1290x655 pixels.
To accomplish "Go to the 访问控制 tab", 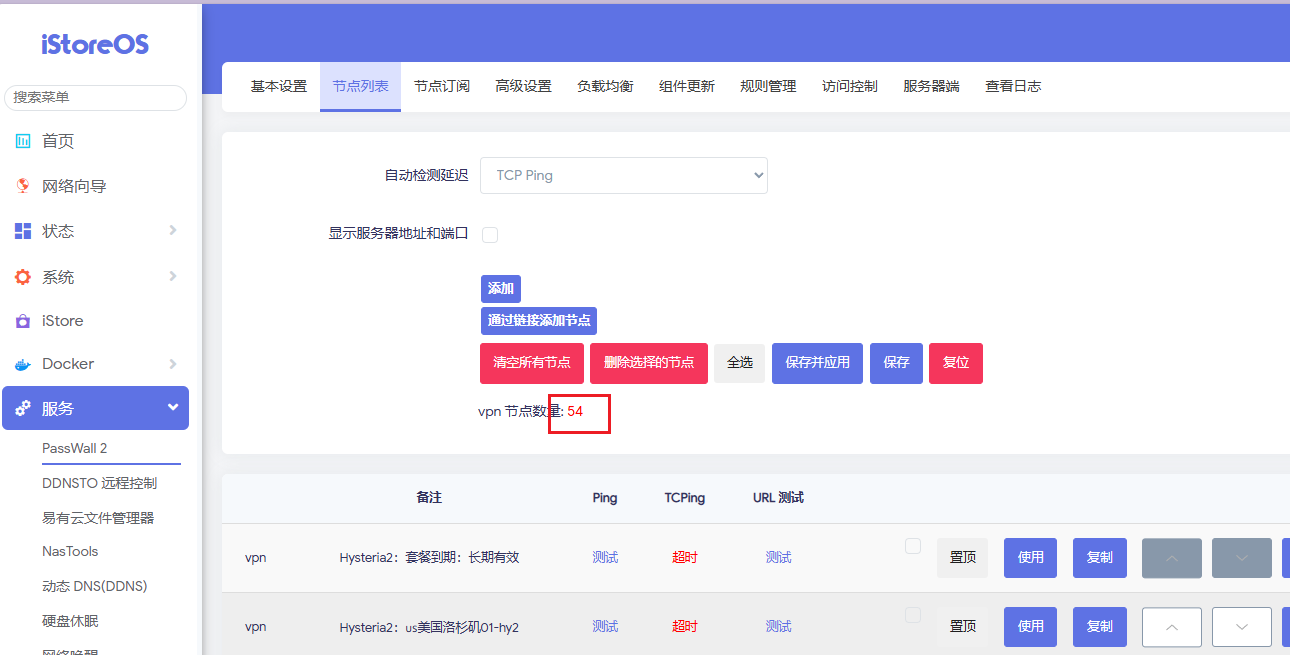I will tap(850, 86).
